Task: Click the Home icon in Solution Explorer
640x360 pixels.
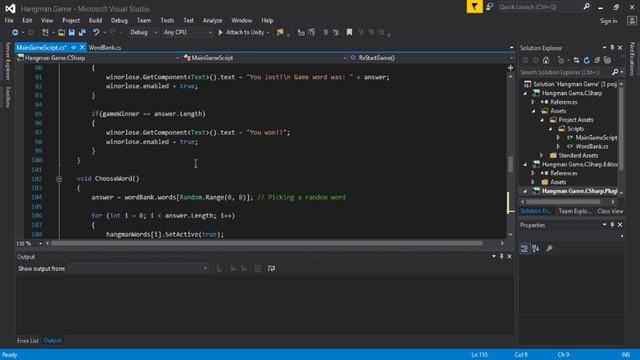Action: tap(546, 60)
